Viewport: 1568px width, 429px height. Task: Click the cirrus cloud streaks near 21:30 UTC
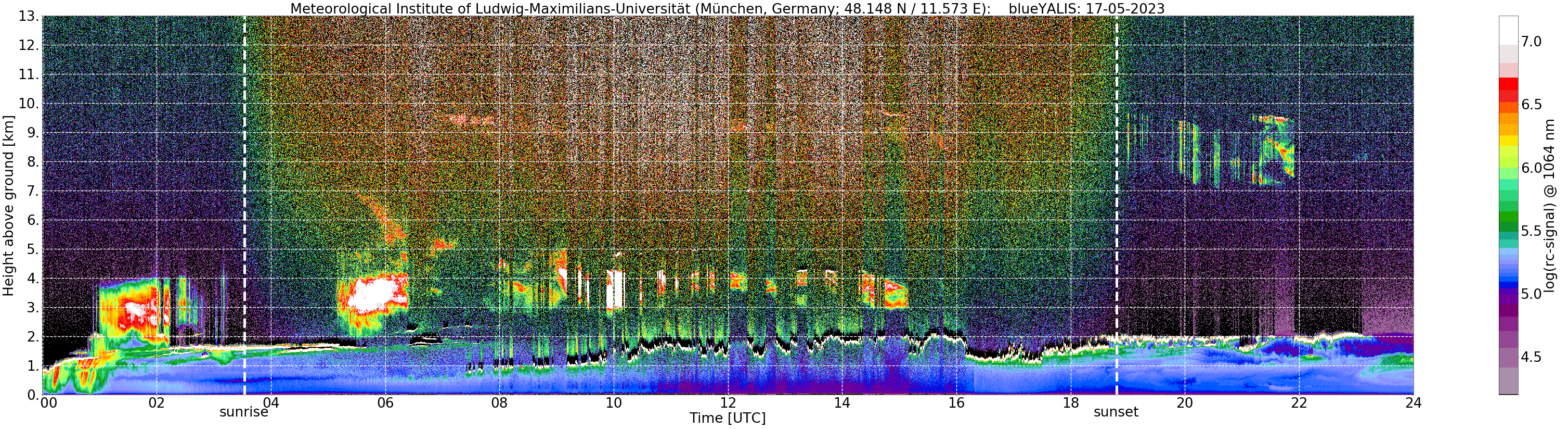click(x=1274, y=149)
